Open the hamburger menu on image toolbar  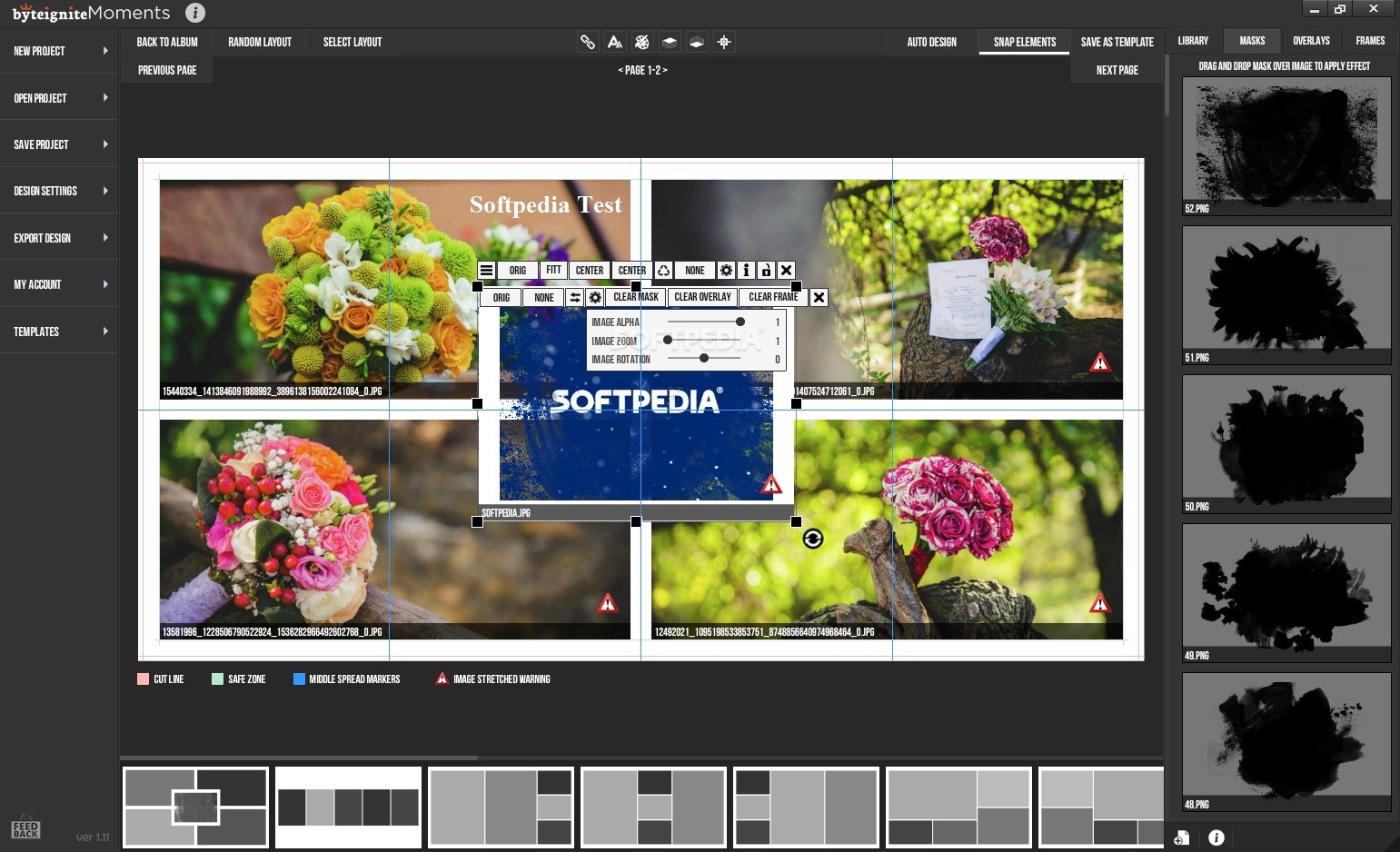click(487, 271)
